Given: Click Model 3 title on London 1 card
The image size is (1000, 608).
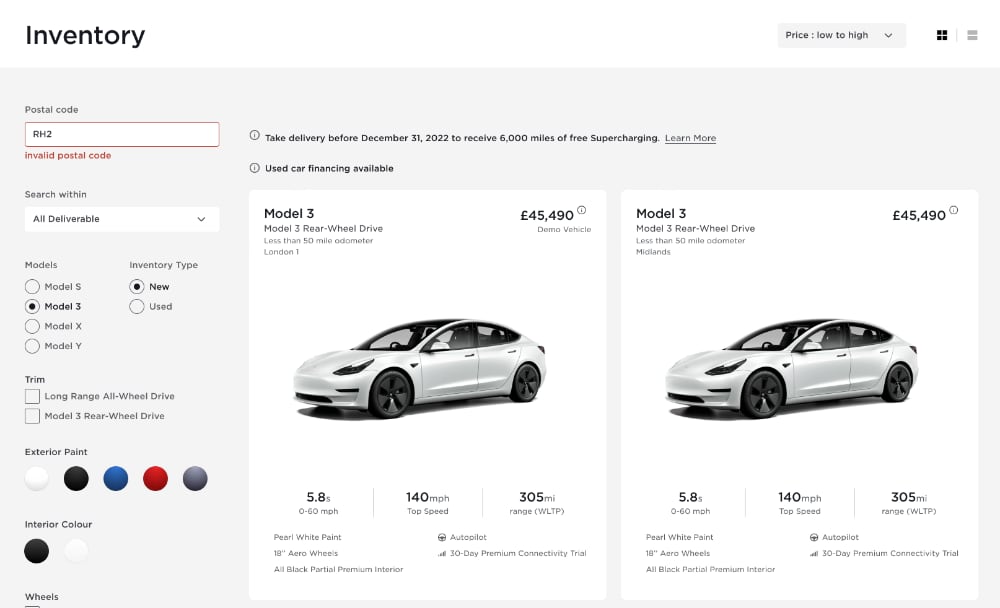Looking at the screenshot, I should click(x=289, y=214).
